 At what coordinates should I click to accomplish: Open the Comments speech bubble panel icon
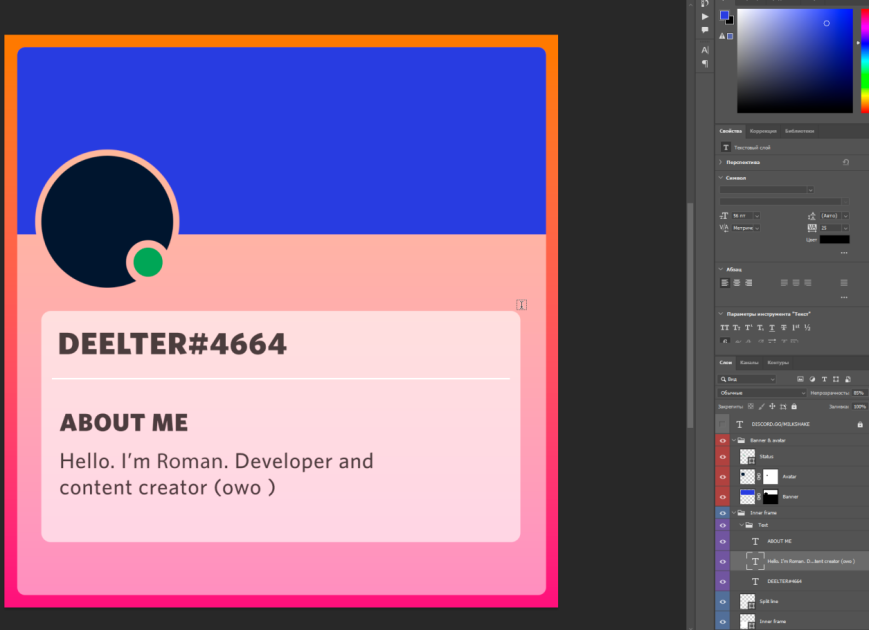pos(705,30)
